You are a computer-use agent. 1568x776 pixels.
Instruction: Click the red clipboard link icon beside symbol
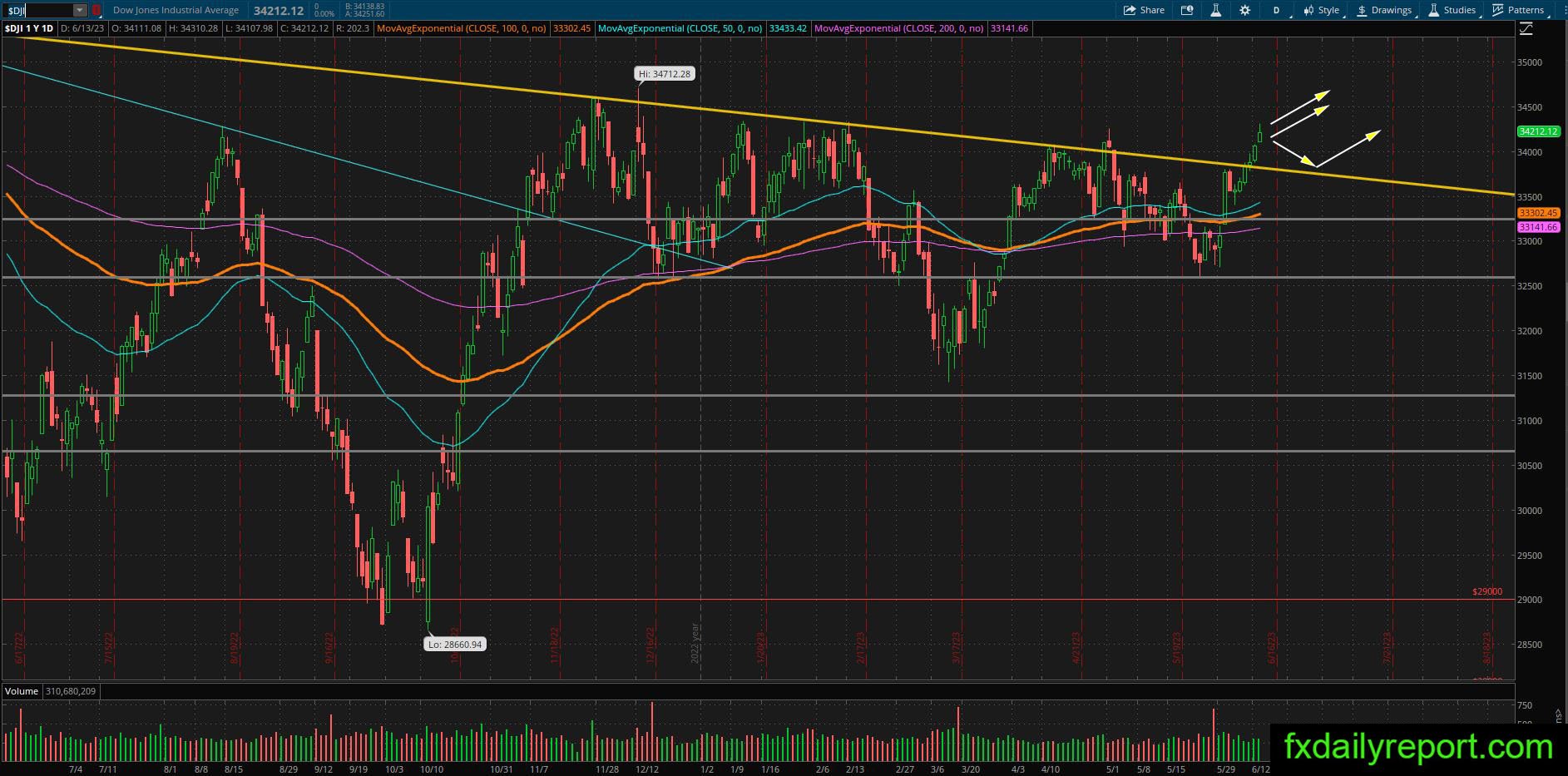[x=96, y=10]
